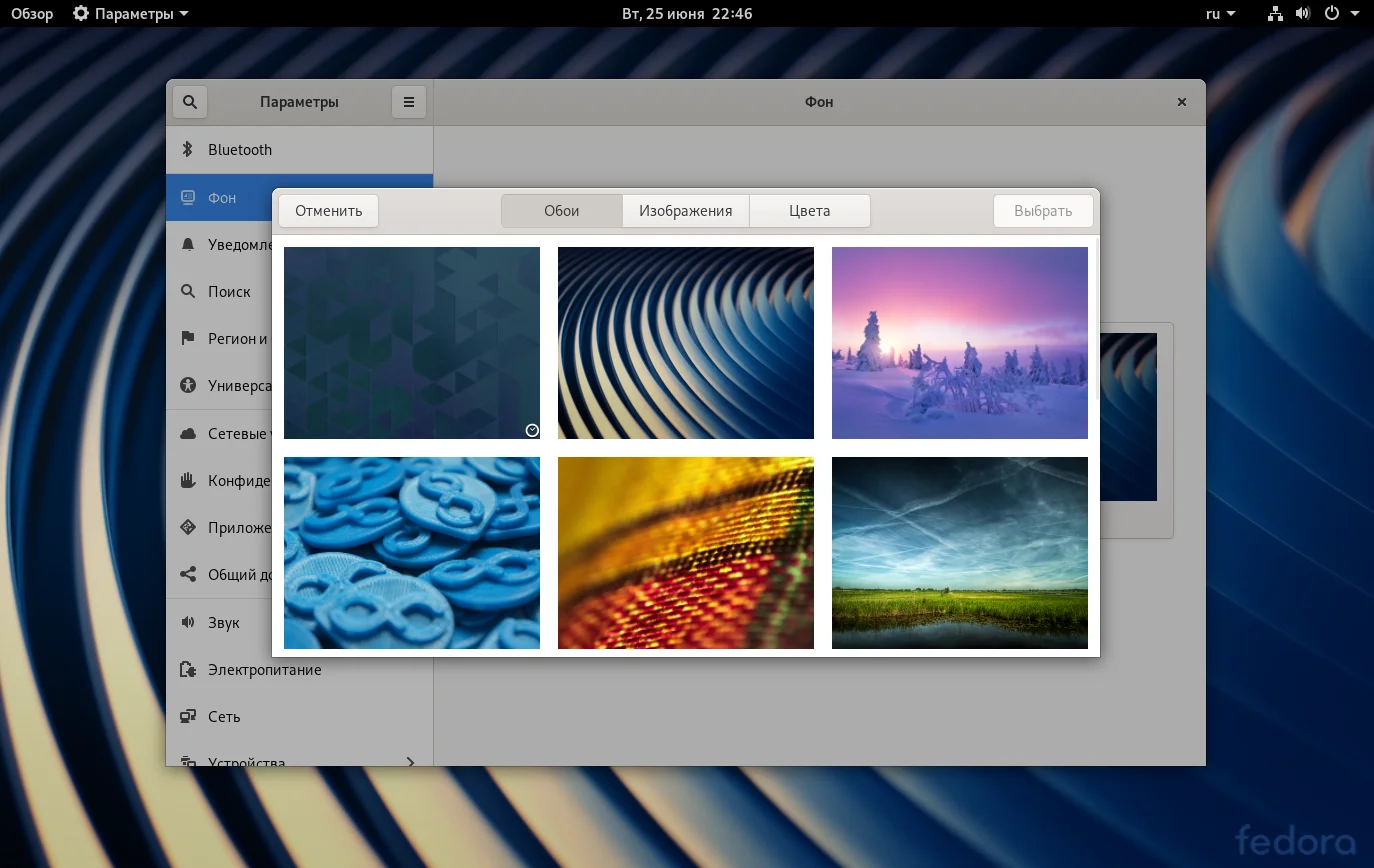Image resolution: width=1374 pixels, height=868 pixels.
Task: Select the blue Fedora tokens wallpaper
Action: (x=411, y=553)
